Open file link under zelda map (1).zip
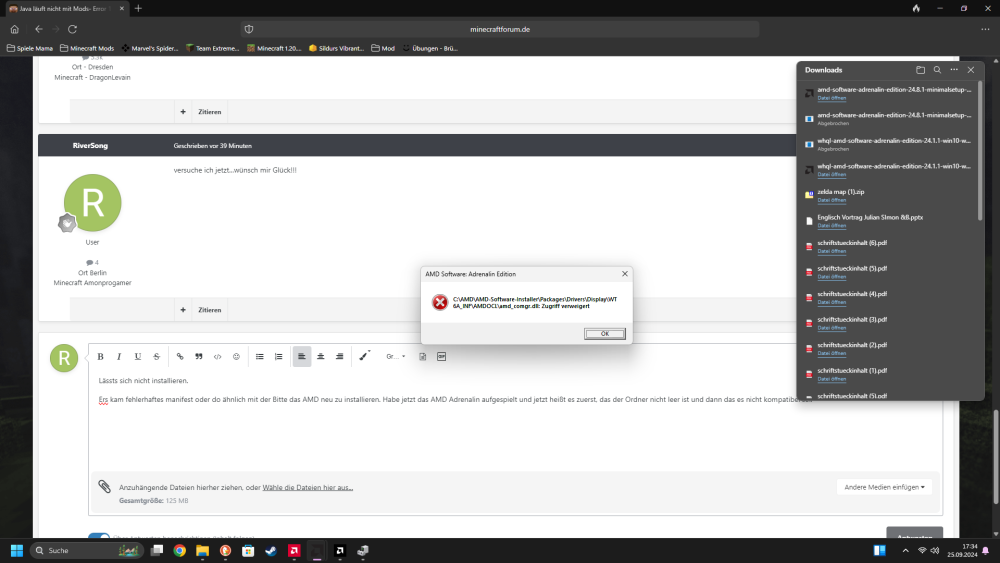The width and height of the screenshot is (1000, 563). click(832, 200)
